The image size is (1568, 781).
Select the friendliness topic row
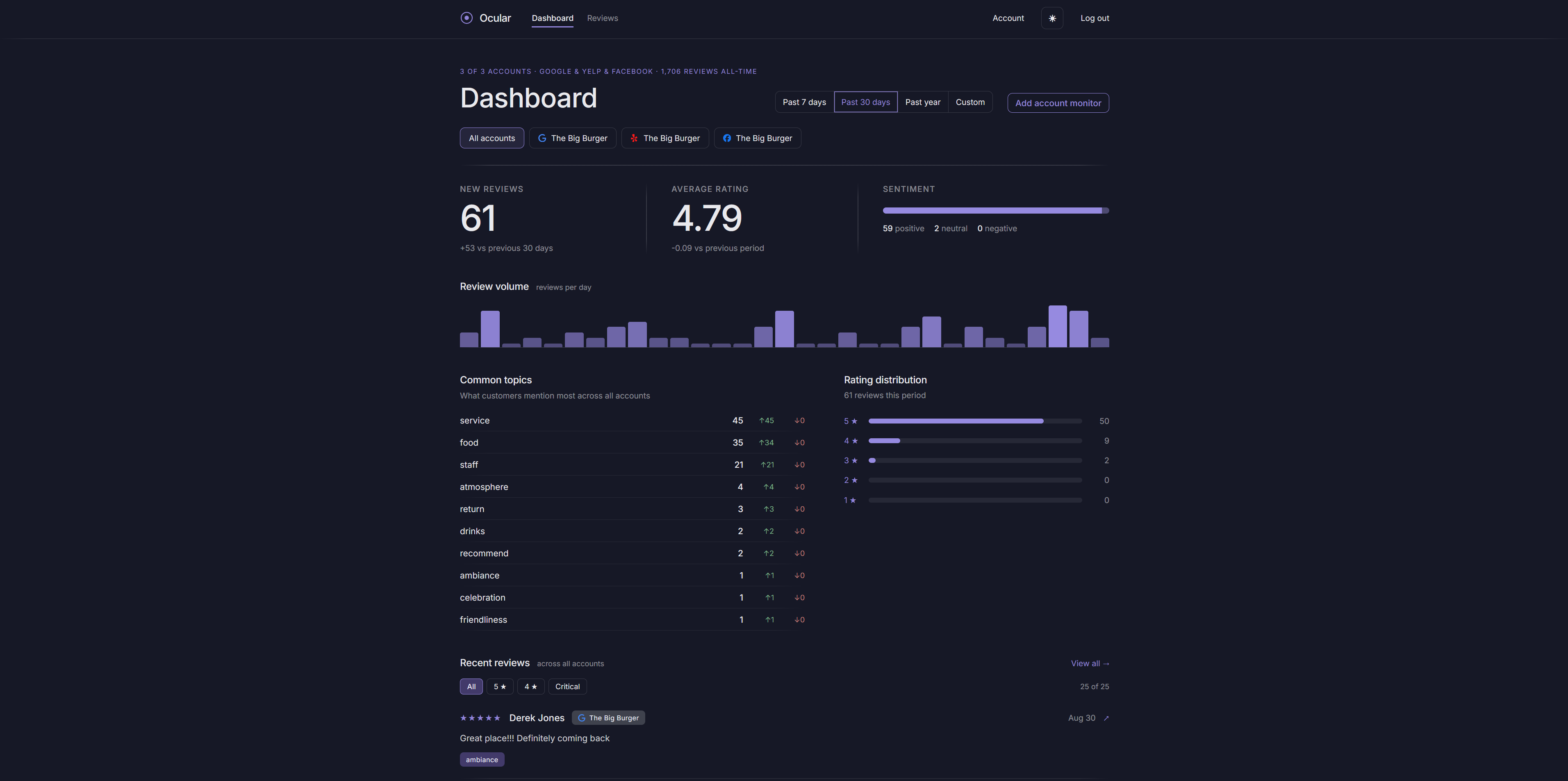[x=633, y=620]
